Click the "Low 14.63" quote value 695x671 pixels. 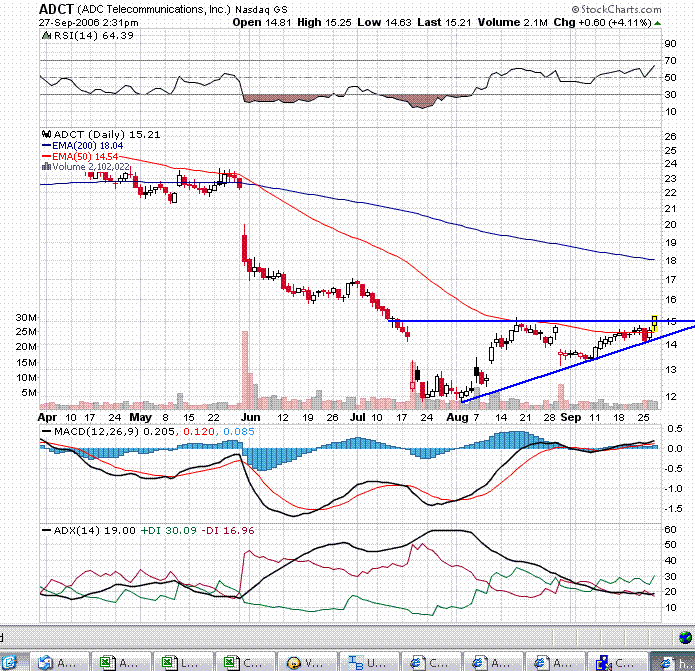tap(384, 22)
